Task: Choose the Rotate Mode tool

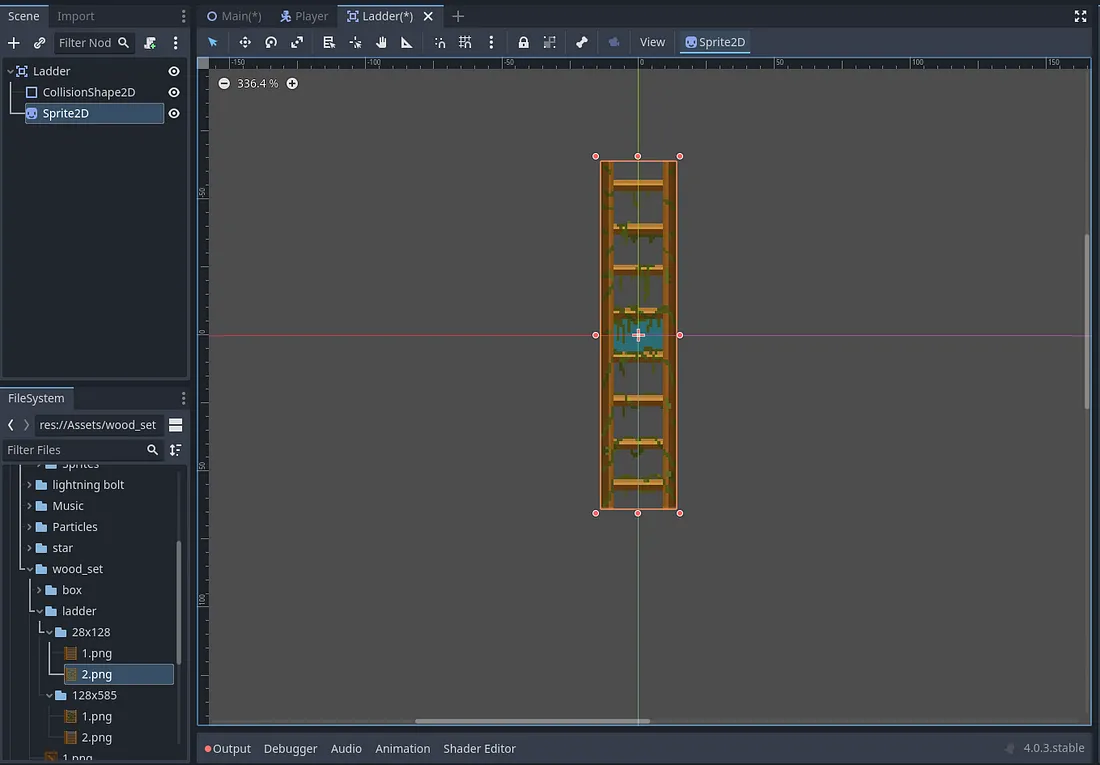Action: [x=271, y=42]
